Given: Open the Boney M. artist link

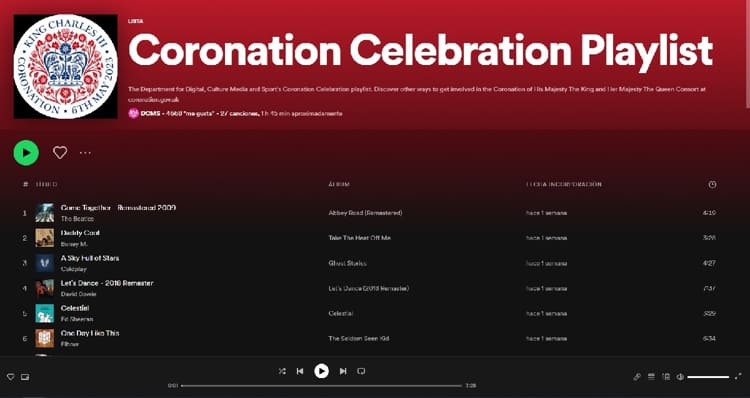Looking at the screenshot, I should pyautogui.click(x=74, y=244).
